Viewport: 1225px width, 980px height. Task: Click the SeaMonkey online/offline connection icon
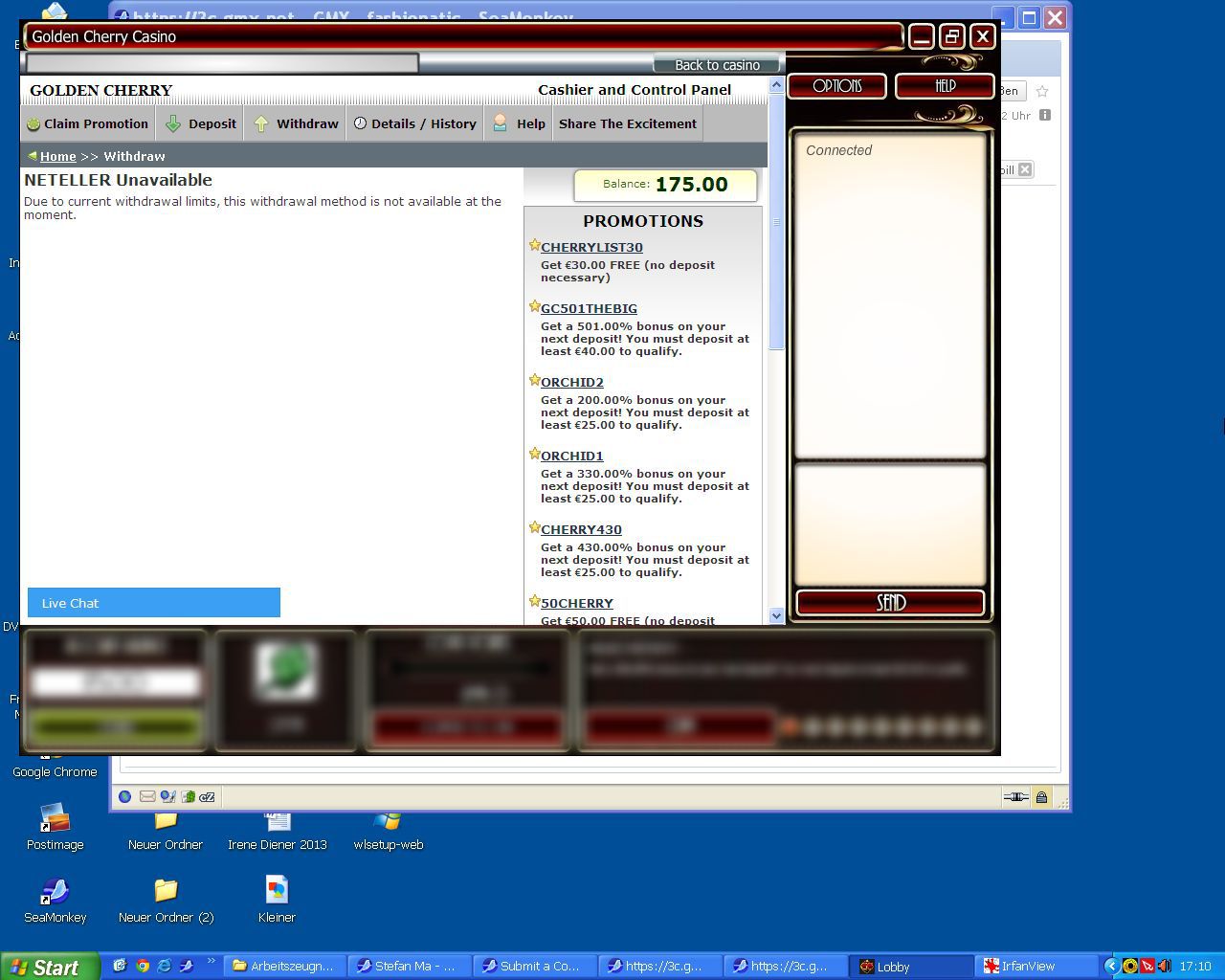(x=1015, y=797)
